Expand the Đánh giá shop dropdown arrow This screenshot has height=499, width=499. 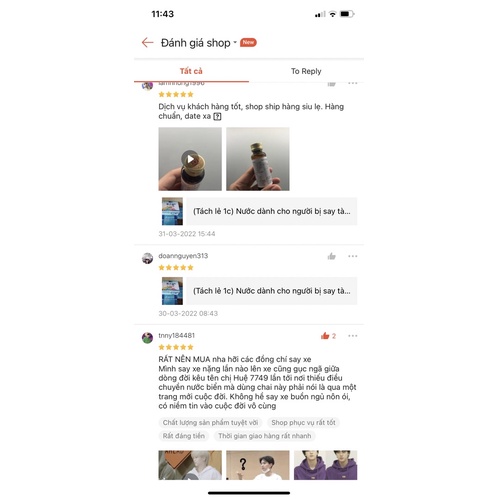pos(235,42)
